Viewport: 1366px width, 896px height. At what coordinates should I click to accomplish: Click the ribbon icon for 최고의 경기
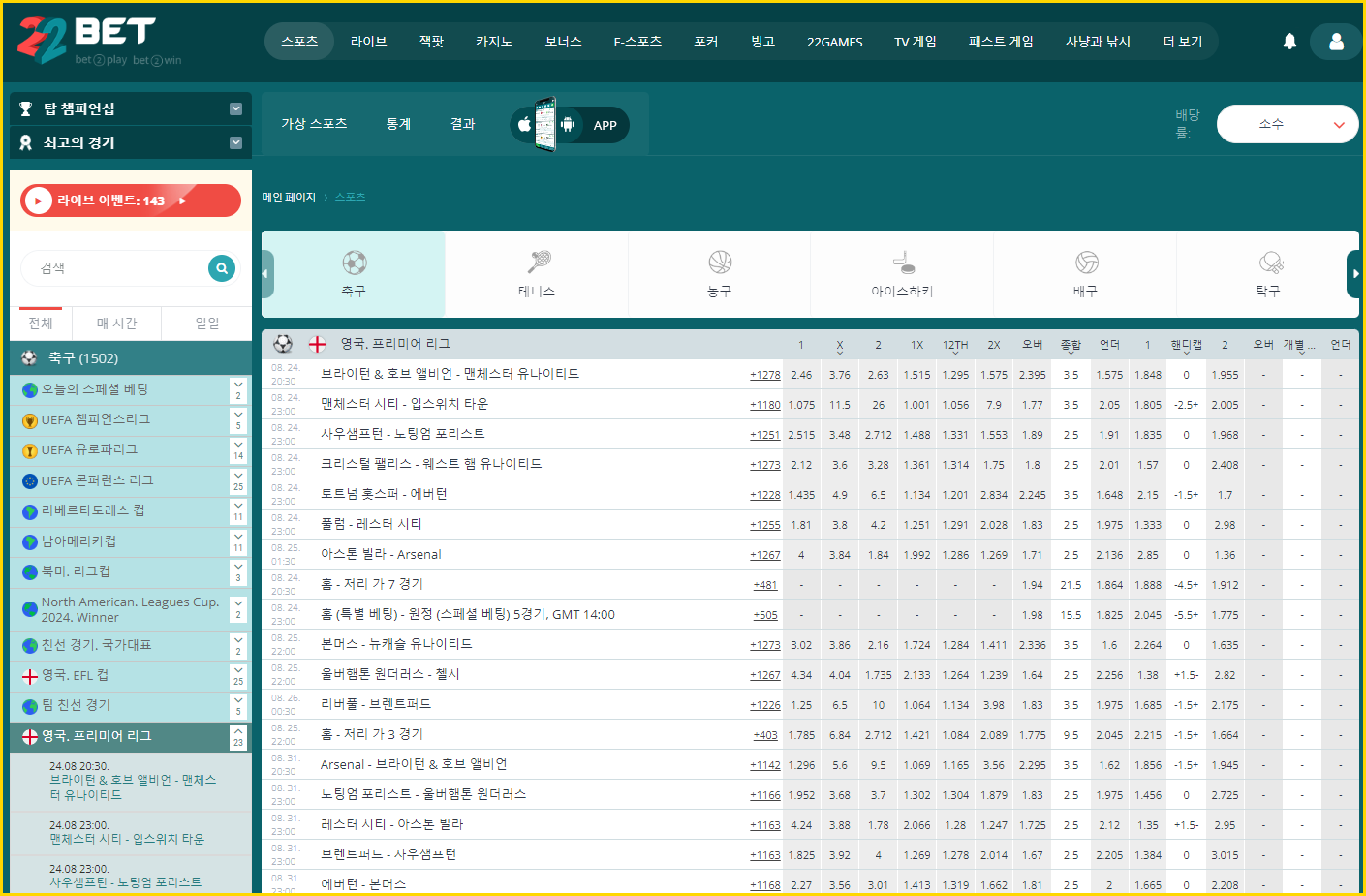click(26, 142)
